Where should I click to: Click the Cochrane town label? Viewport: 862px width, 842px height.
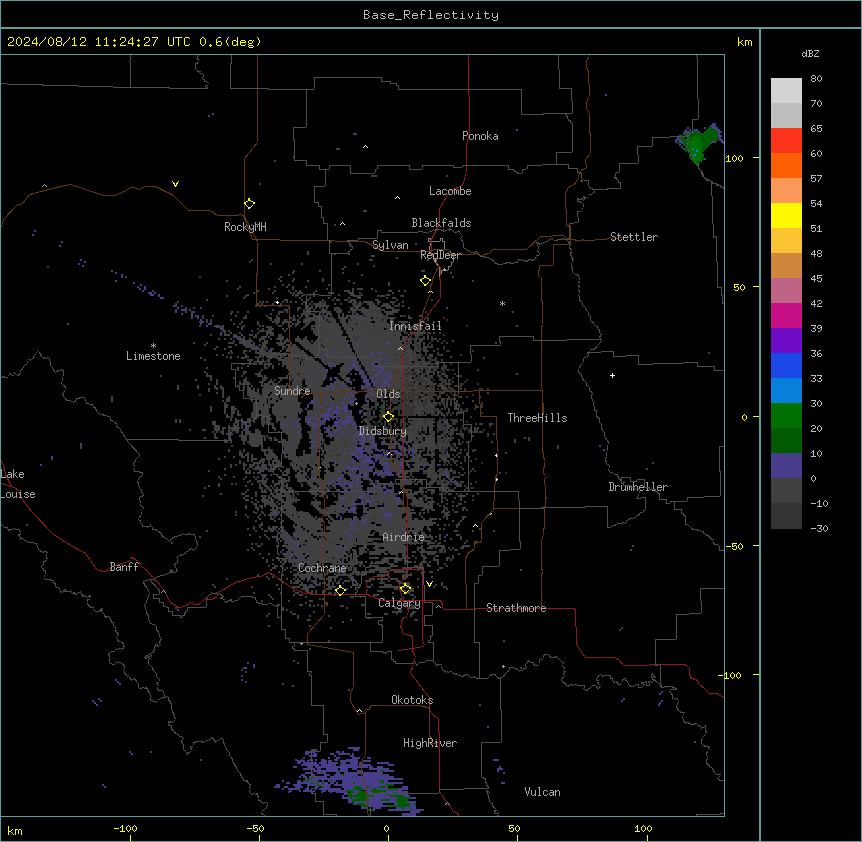pos(322,568)
